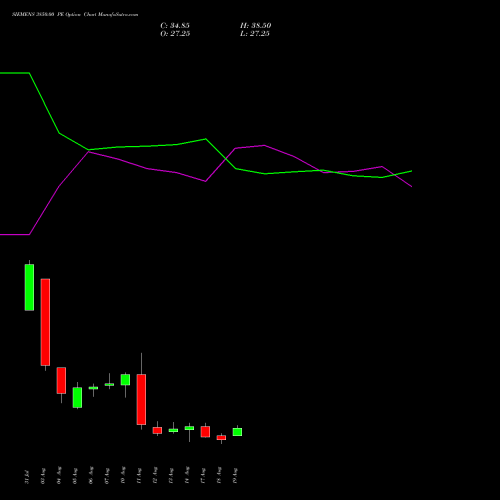
Task: Click the red 11 Aug candlestick
Action: click(x=141, y=399)
